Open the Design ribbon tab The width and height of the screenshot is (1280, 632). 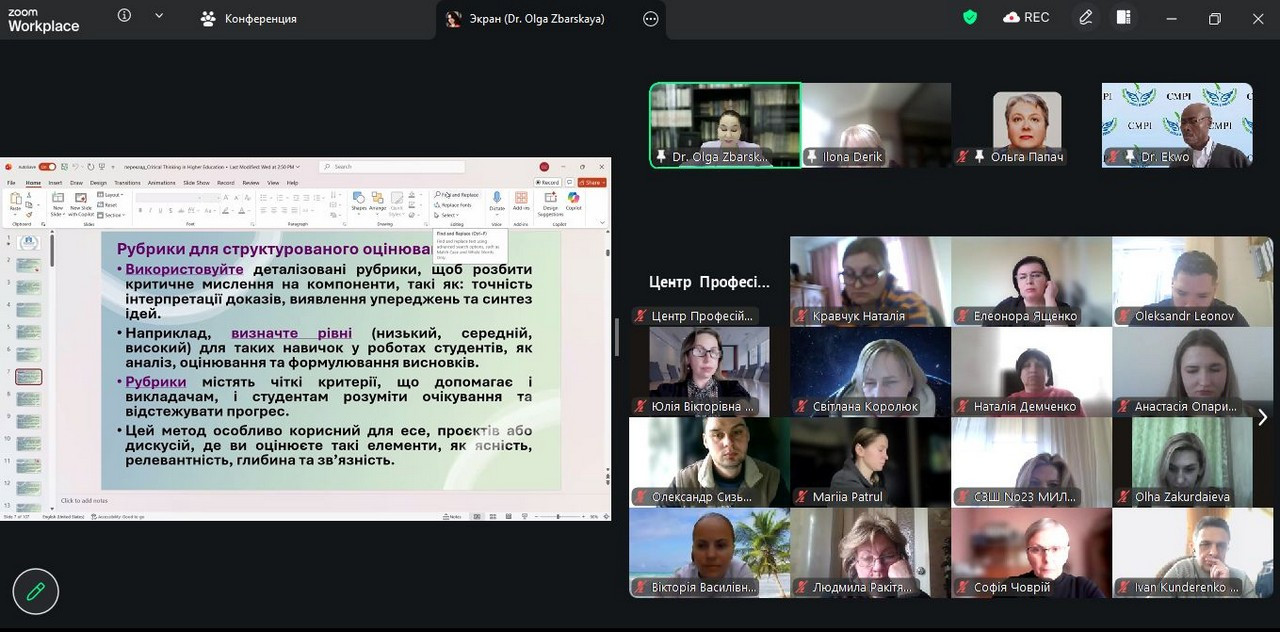click(98, 183)
